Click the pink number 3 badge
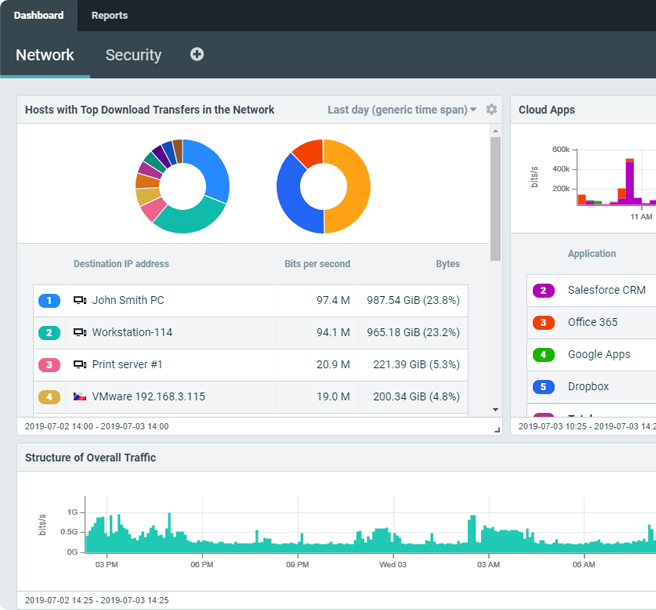656x610 pixels. tap(49, 364)
